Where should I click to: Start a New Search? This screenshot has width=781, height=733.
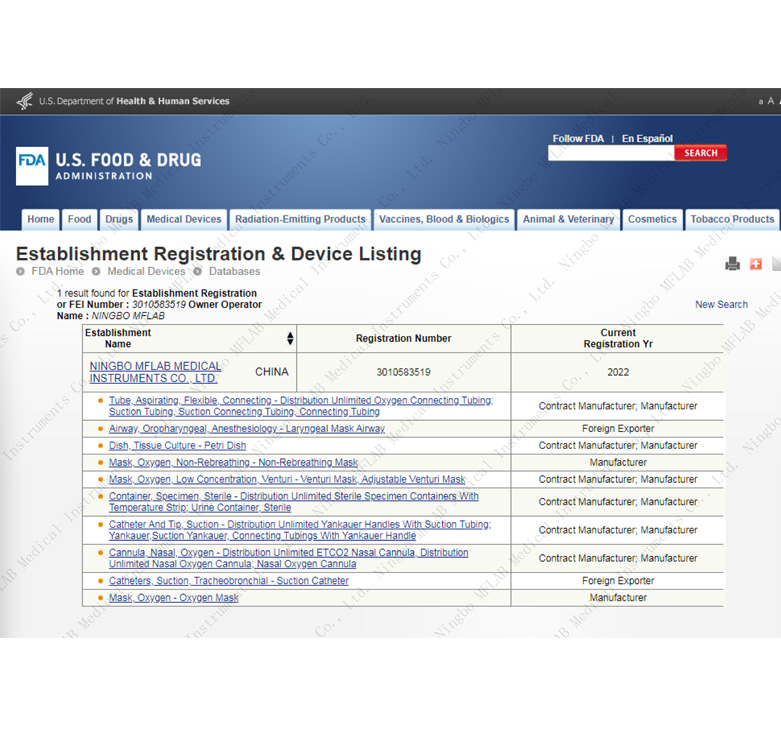(721, 305)
